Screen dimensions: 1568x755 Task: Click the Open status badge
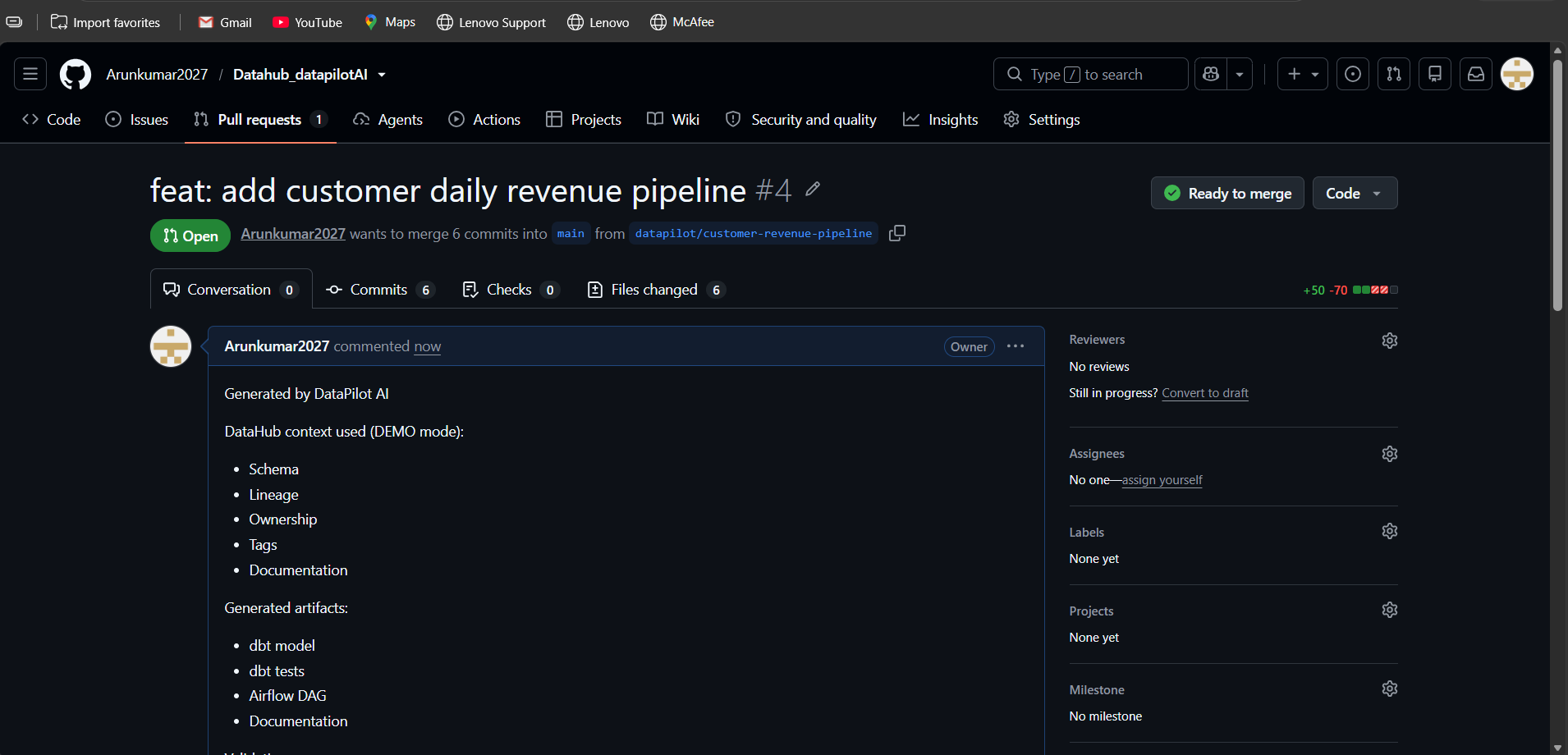(190, 236)
